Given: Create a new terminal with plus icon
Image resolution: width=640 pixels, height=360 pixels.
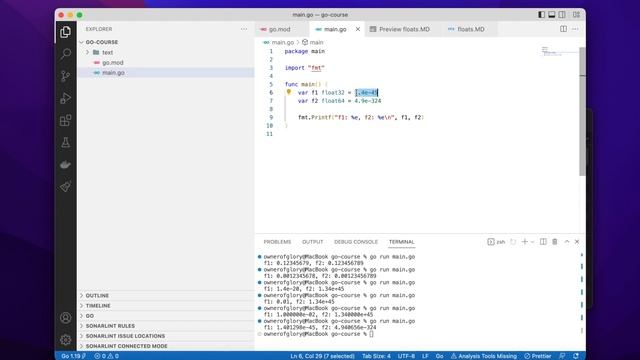Looking at the screenshot, I should [x=524, y=242].
